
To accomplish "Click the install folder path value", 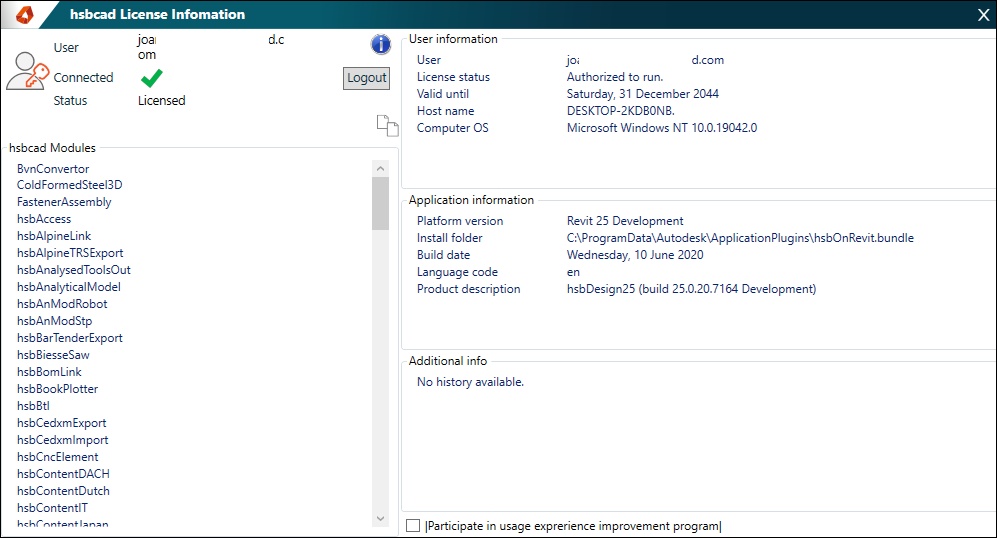I will click(x=740, y=238).
